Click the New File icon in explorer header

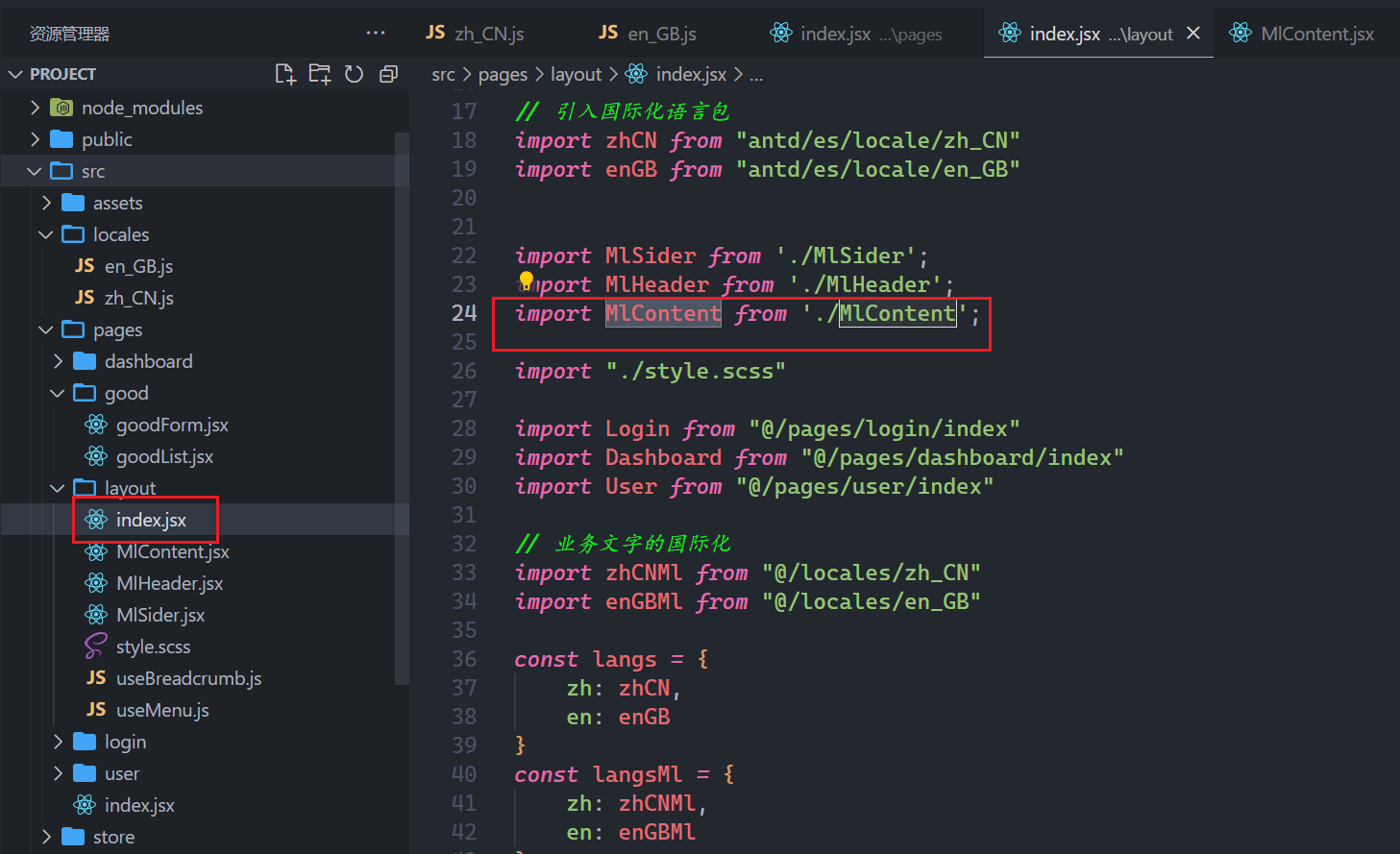click(x=285, y=74)
